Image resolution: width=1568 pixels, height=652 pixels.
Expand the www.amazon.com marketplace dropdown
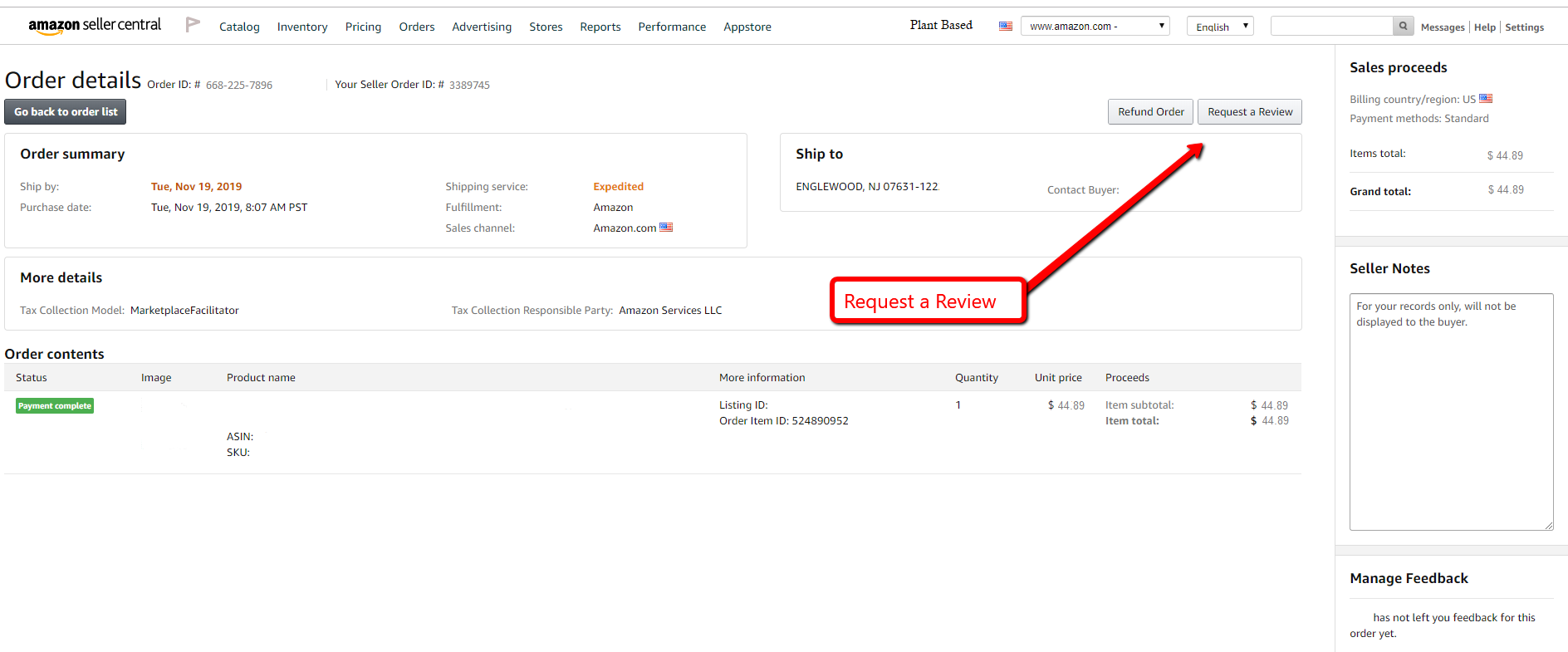click(1095, 26)
